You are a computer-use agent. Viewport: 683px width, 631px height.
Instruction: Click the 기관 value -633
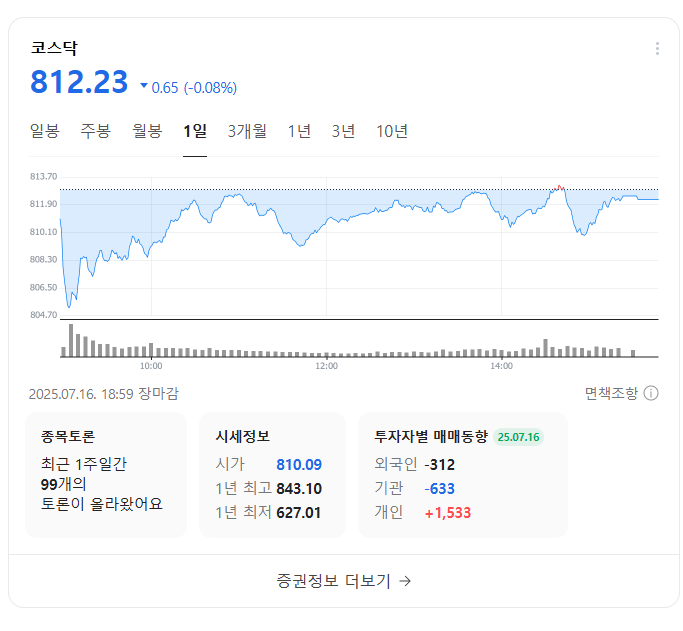(440, 489)
